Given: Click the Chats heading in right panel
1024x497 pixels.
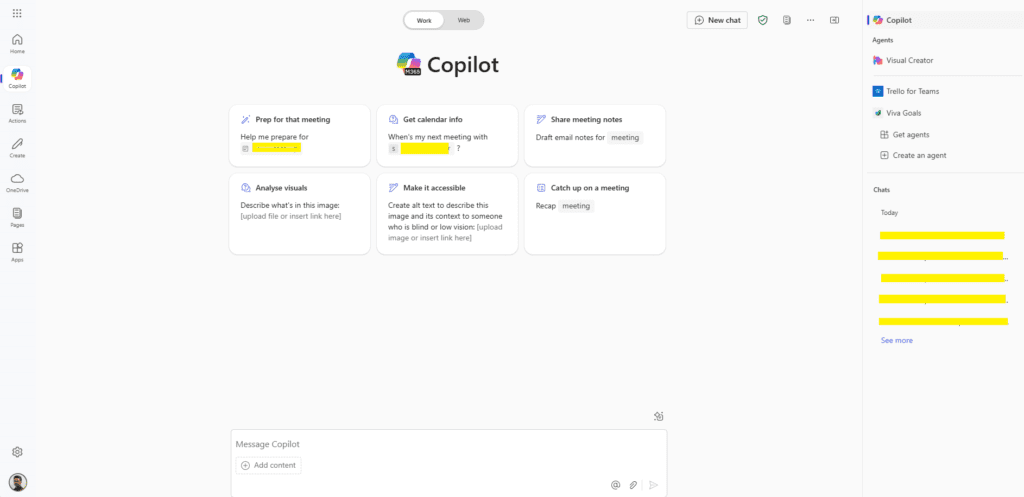Looking at the screenshot, I should coord(882,190).
